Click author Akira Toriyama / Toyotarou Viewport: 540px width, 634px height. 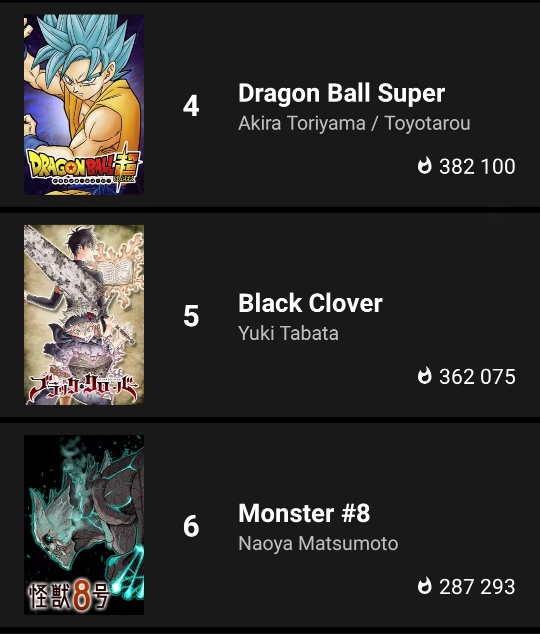click(354, 123)
